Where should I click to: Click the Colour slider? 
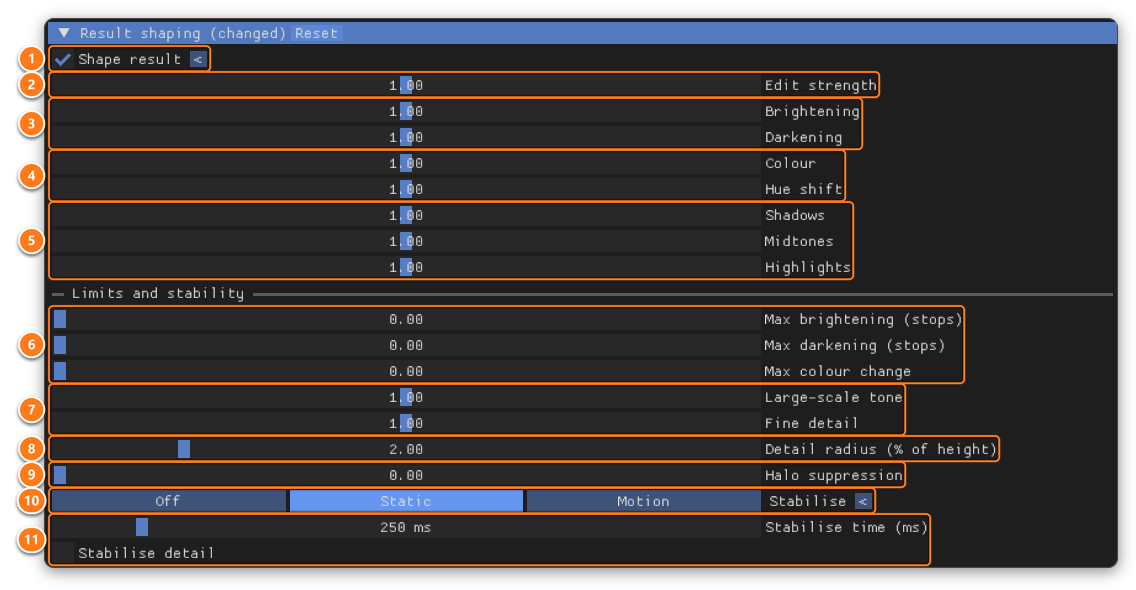pyautogui.click(x=406, y=164)
